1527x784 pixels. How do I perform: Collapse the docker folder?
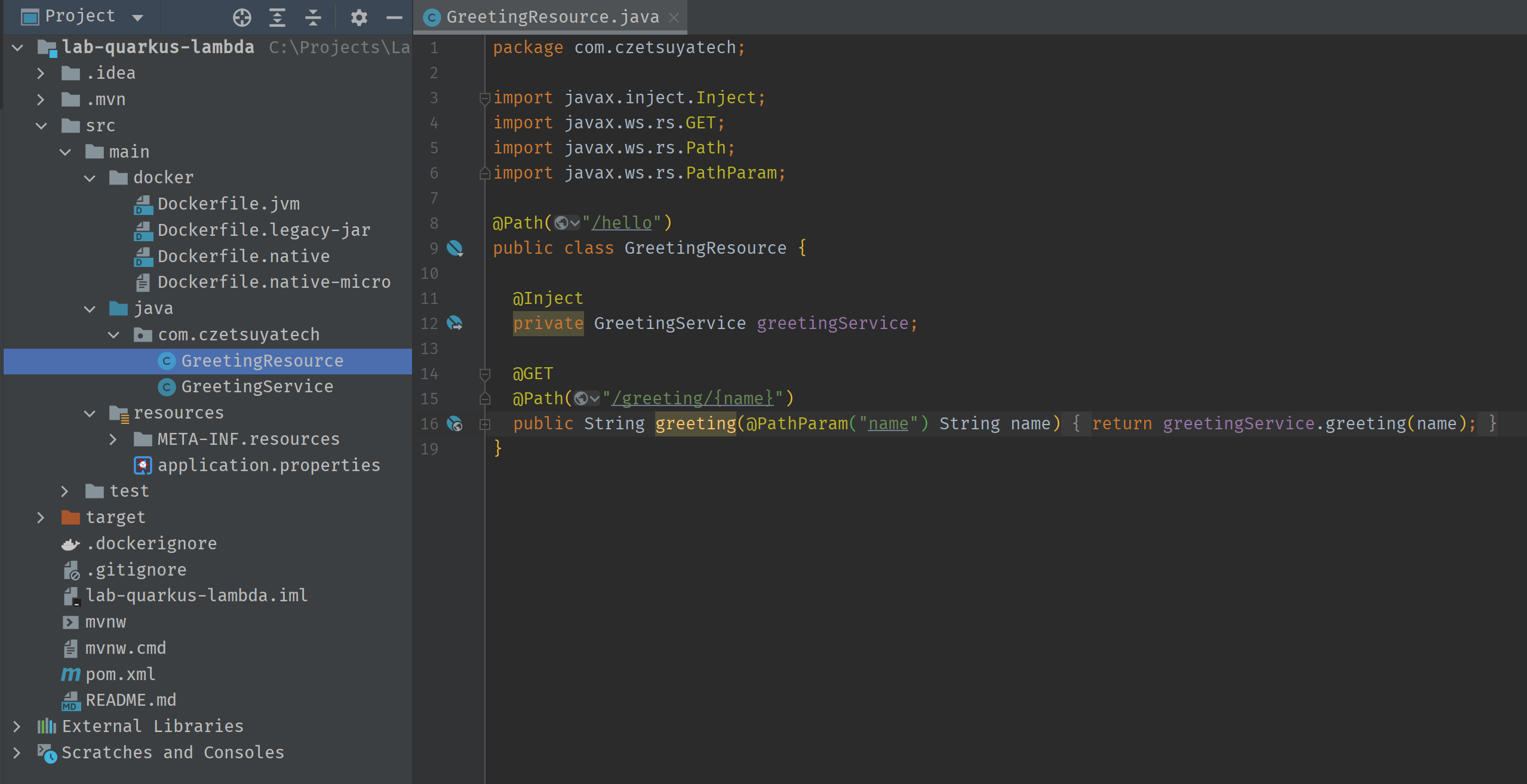tap(90, 178)
